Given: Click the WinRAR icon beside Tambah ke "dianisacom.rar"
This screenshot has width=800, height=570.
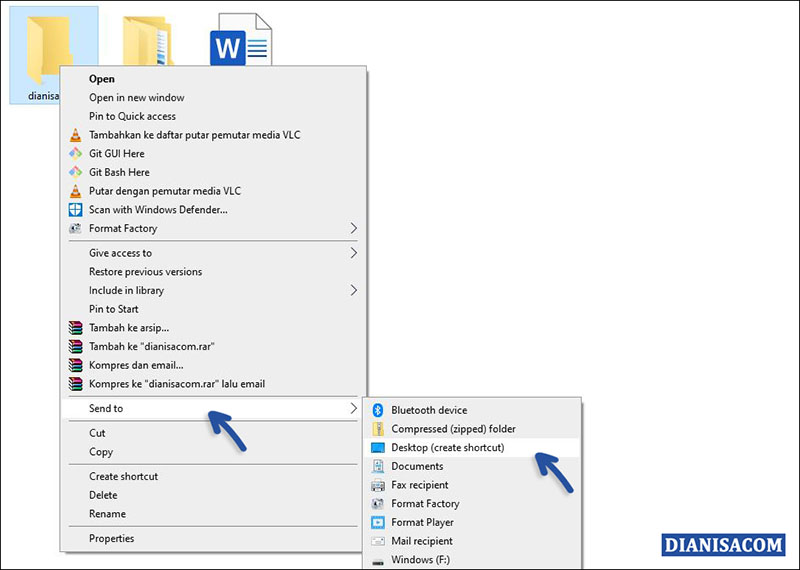Looking at the screenshot, I should point(76,346).
